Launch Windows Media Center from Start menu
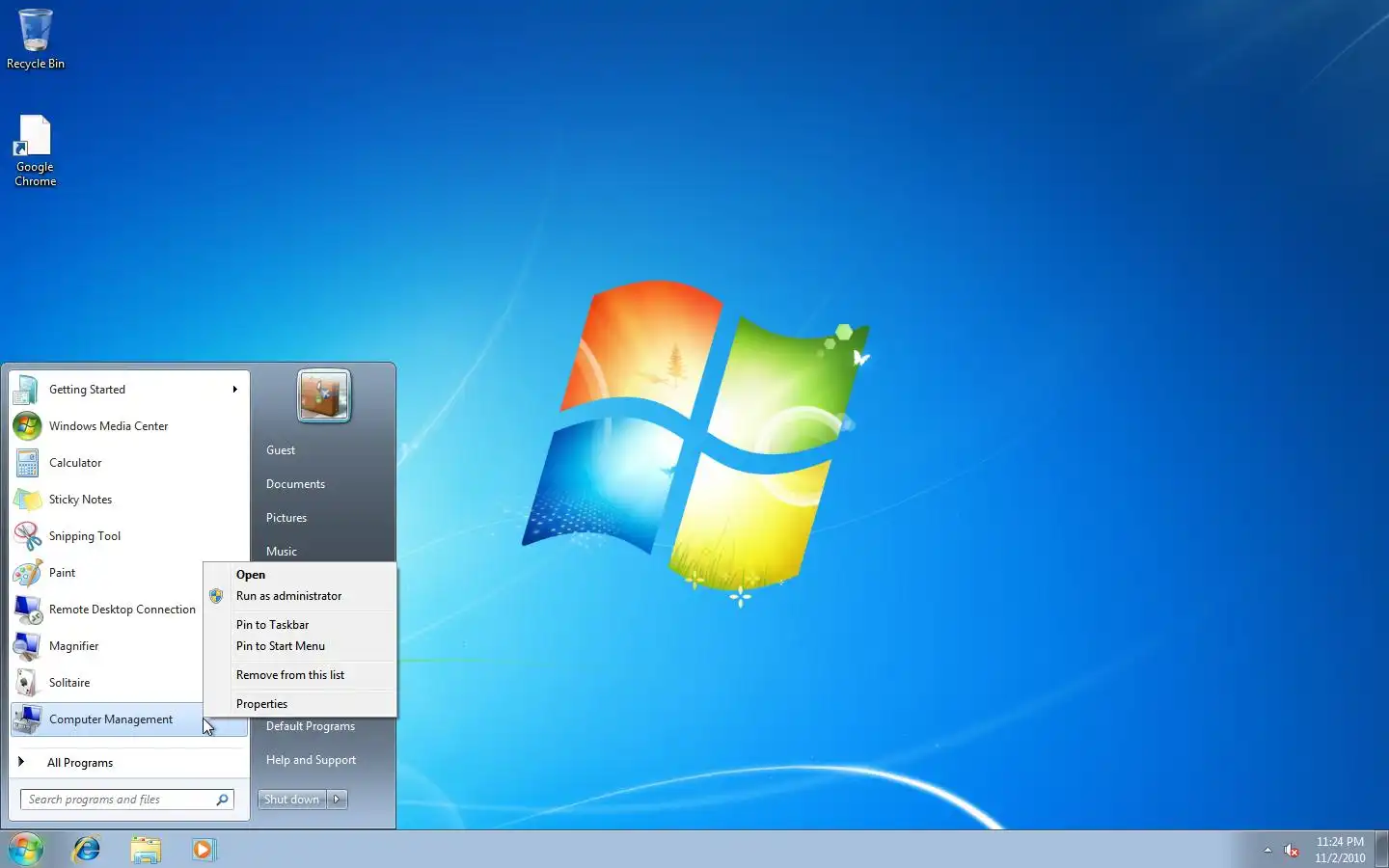Image resolution: width=1389 pixels, height=868 pixels. tap(129, 426)
